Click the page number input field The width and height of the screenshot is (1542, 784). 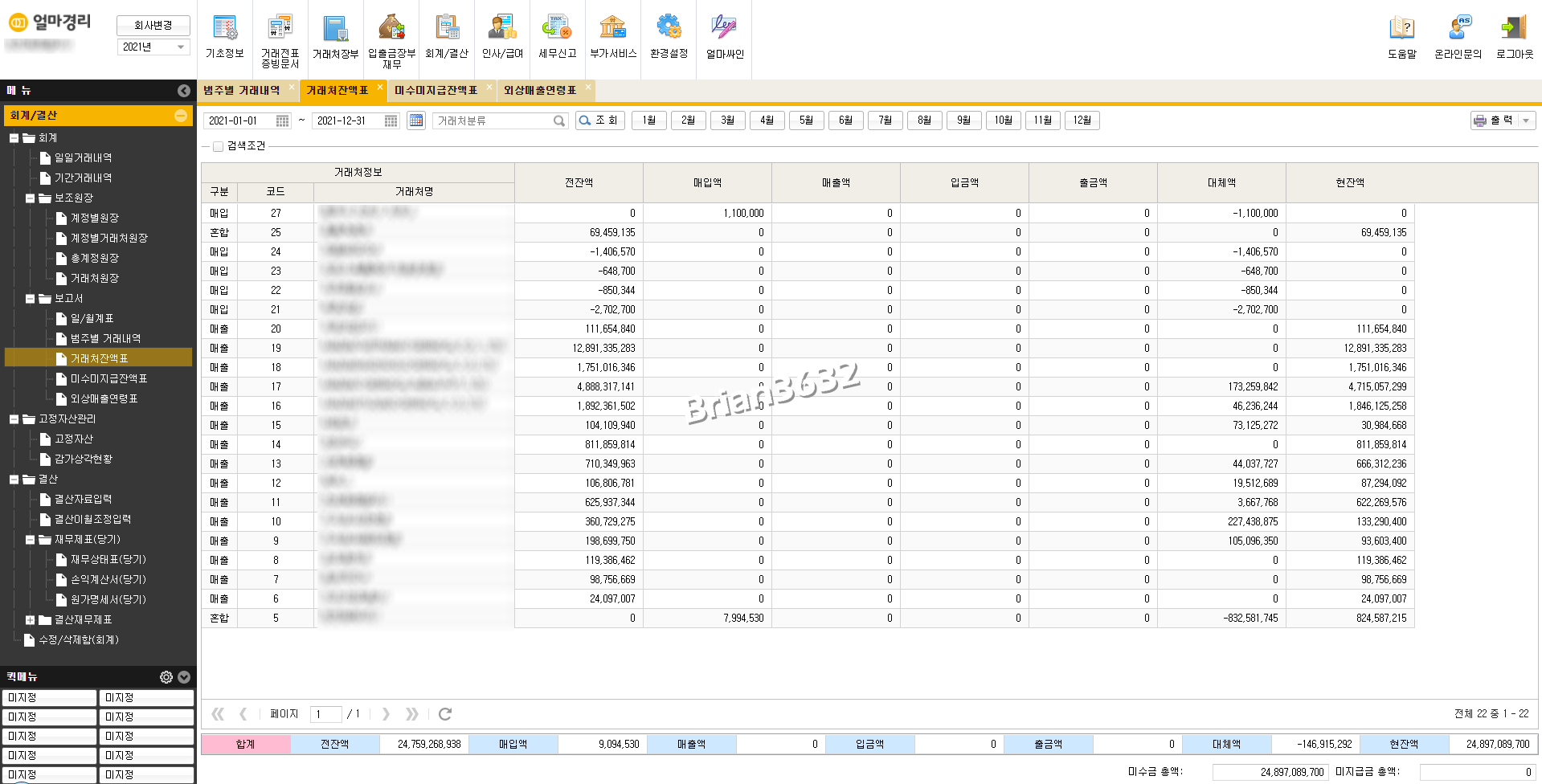[325, 714]
